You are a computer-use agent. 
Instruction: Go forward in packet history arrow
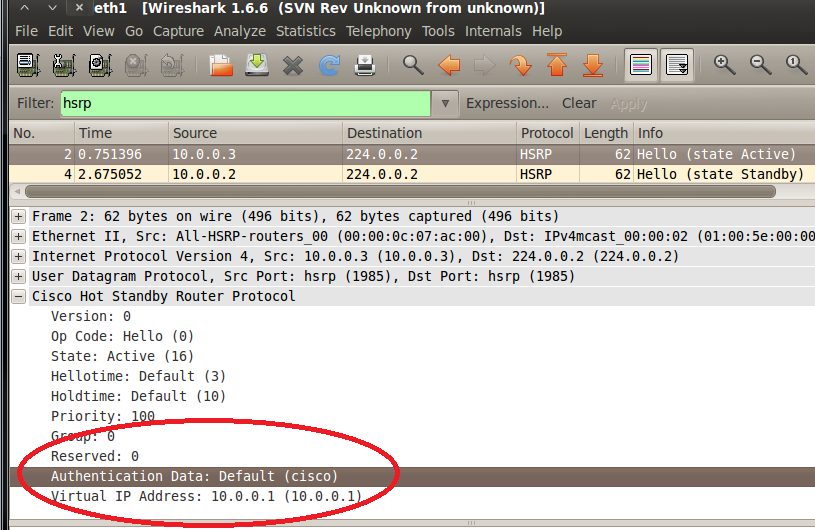point(484,65)
